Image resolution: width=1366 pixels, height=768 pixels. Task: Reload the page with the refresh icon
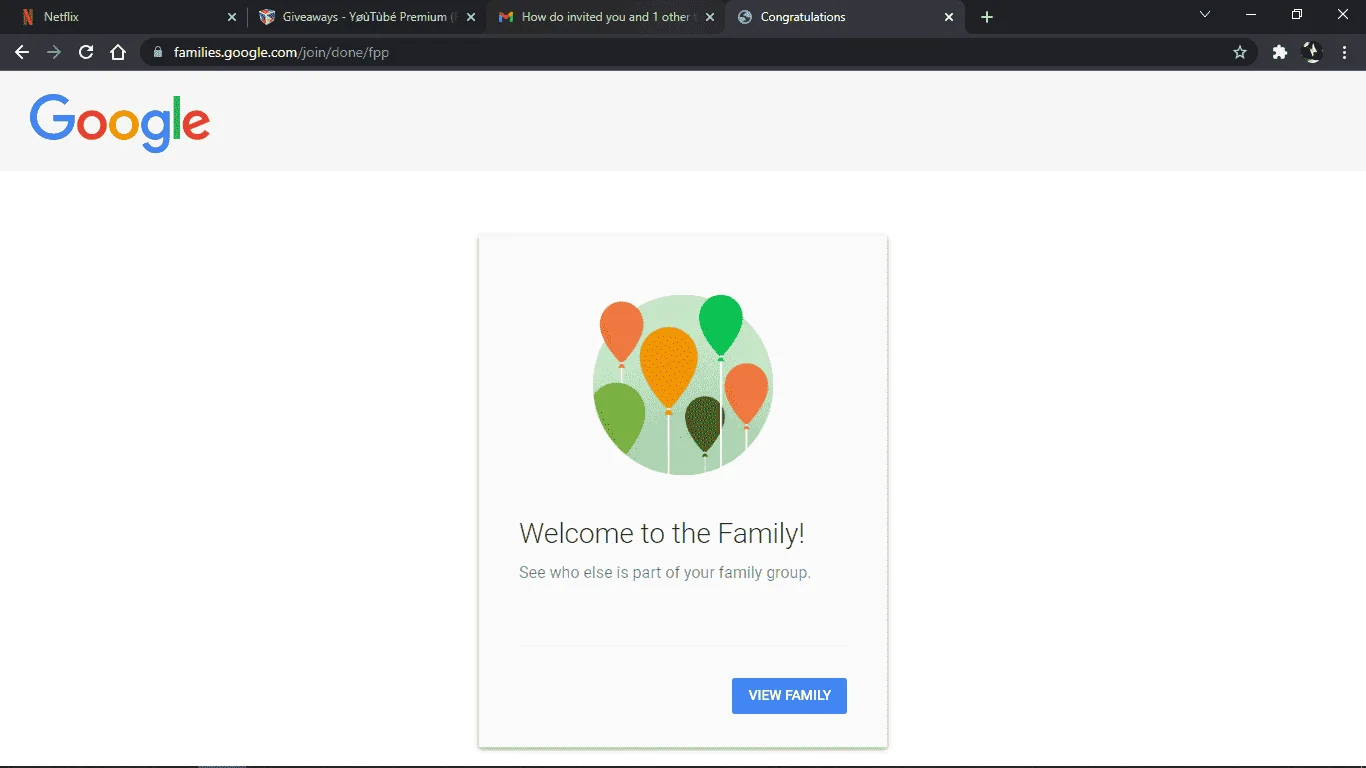[86, 52]
